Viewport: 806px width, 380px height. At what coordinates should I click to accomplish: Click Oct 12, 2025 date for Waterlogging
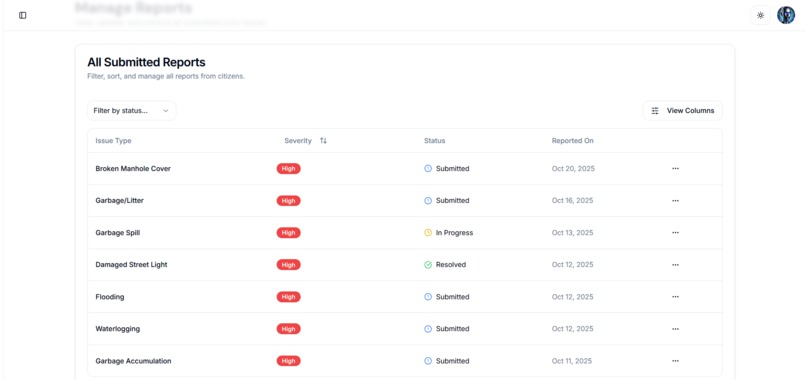point(573,329)
